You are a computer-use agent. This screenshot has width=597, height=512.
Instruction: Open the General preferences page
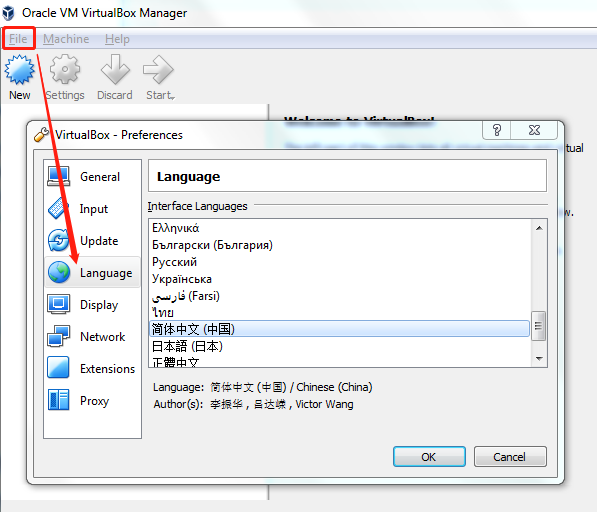tap(93, 177)
